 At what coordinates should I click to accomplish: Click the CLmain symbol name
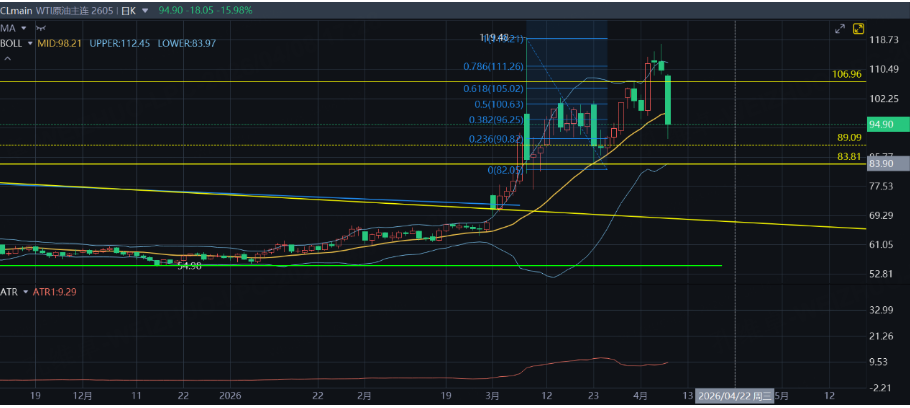[16, 10]
